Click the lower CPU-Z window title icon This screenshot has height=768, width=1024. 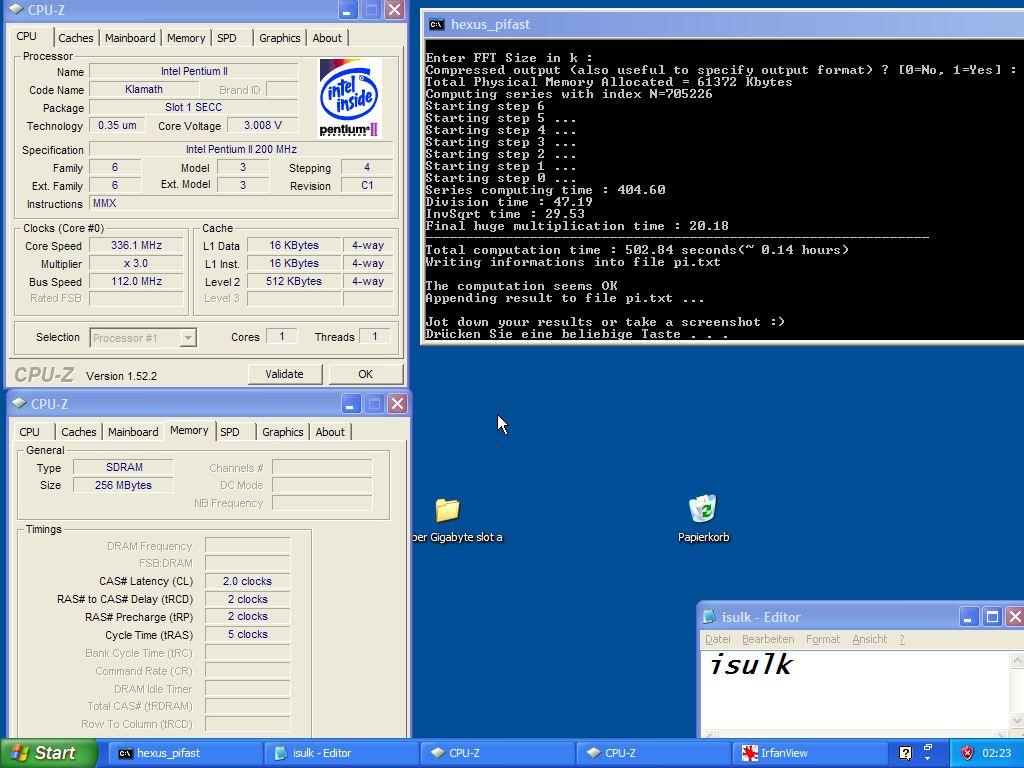tap(20, 403)
